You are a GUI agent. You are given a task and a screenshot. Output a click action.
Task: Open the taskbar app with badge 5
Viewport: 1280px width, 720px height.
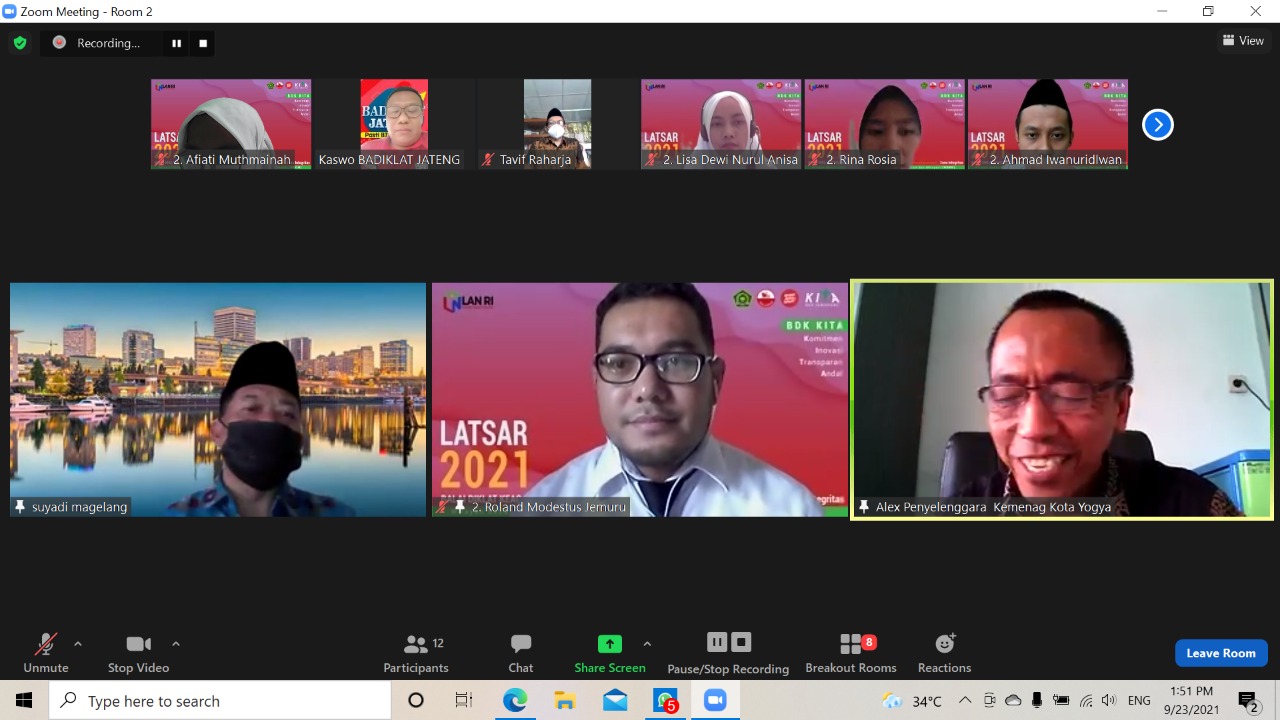pyautogui.click(x=665, y=701)
